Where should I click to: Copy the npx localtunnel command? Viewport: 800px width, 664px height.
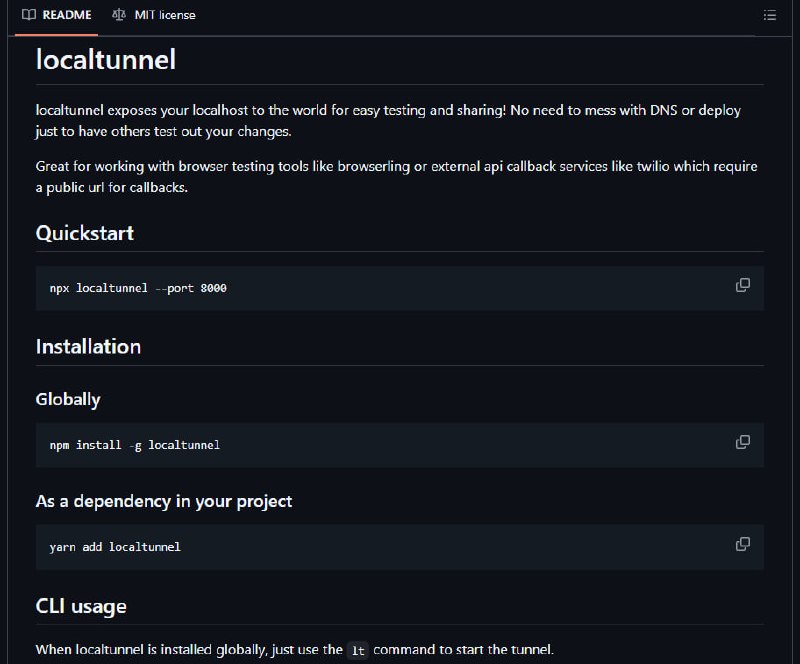pyautogui.click(x=743, y=285)
